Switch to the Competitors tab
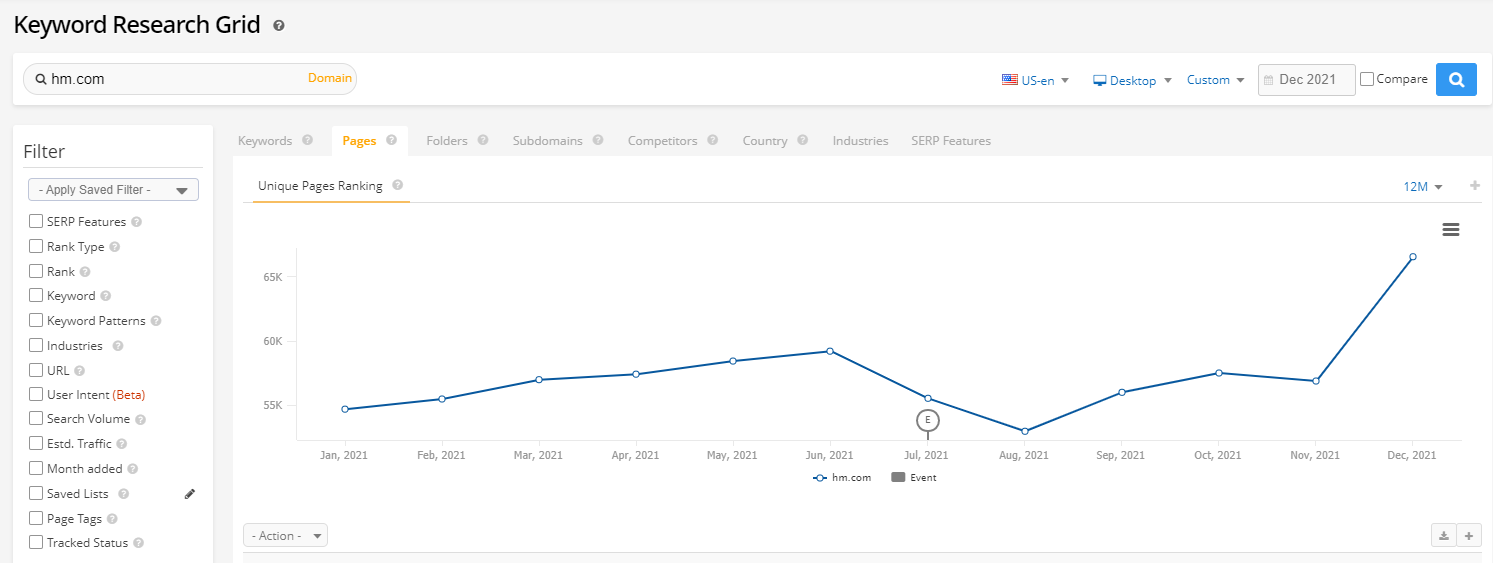The image size is (1493, 563). click(x=662, y=141)
